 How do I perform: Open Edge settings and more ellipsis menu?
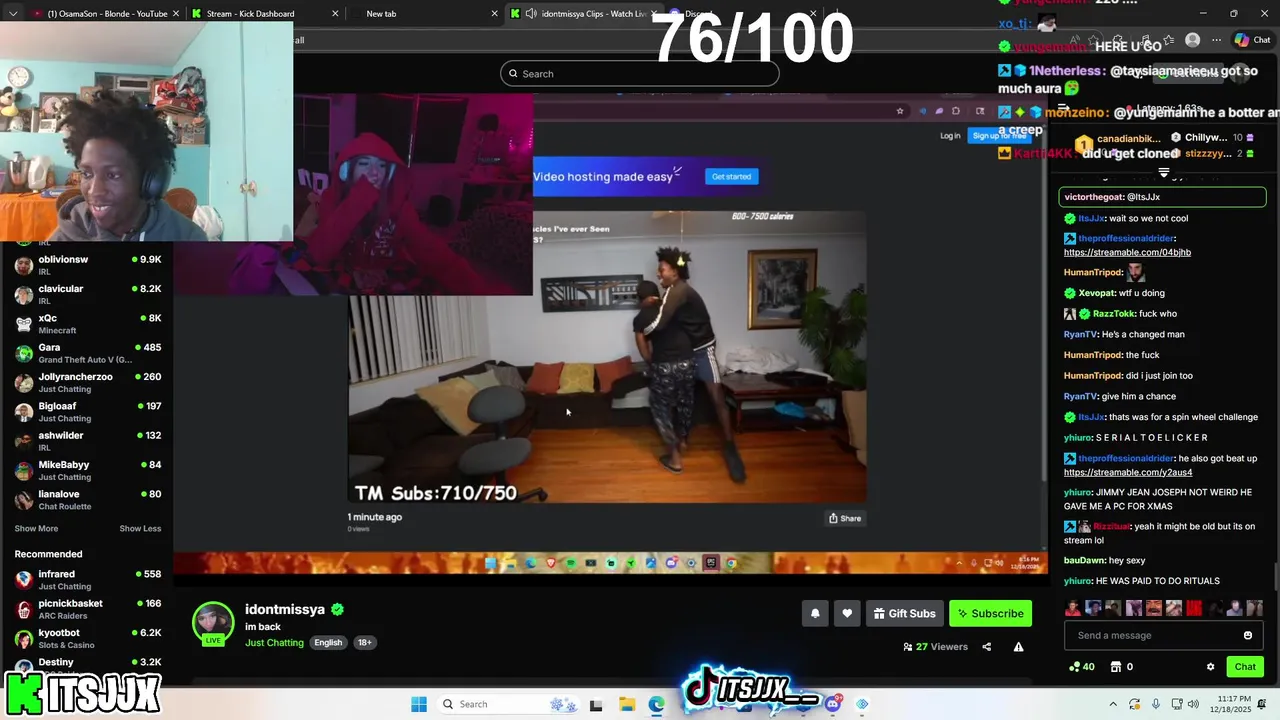click(1216, 40)
